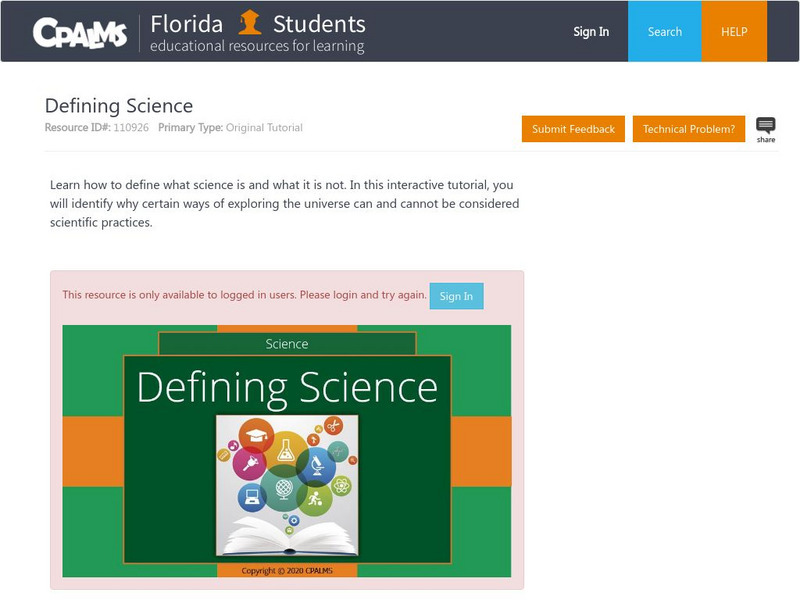Select the scissors icon in the artwork
Viewport: 800px width, 600px height.
click(x=333, y=426)
